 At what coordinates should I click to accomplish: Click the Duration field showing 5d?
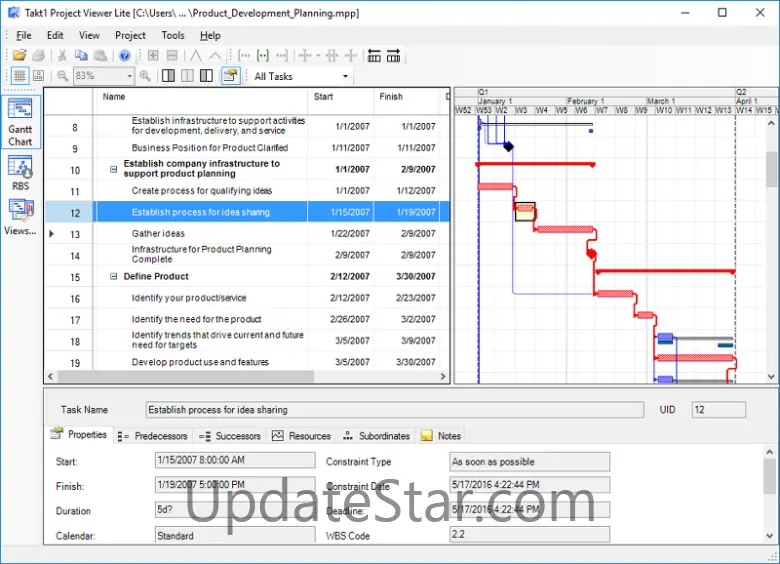coord(235,510)
